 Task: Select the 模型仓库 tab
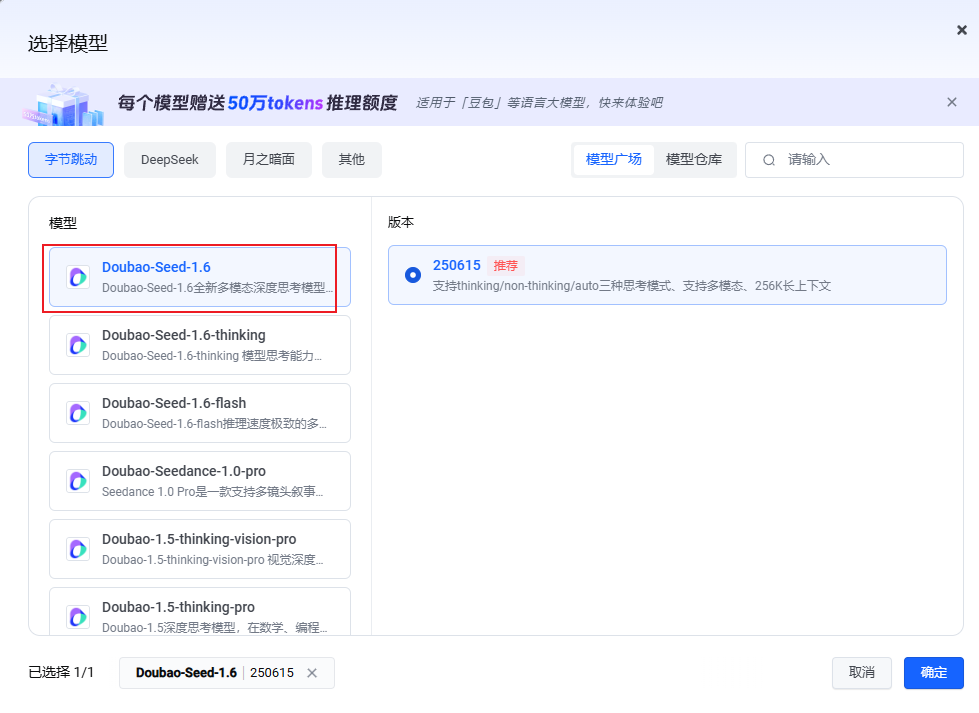694,160
